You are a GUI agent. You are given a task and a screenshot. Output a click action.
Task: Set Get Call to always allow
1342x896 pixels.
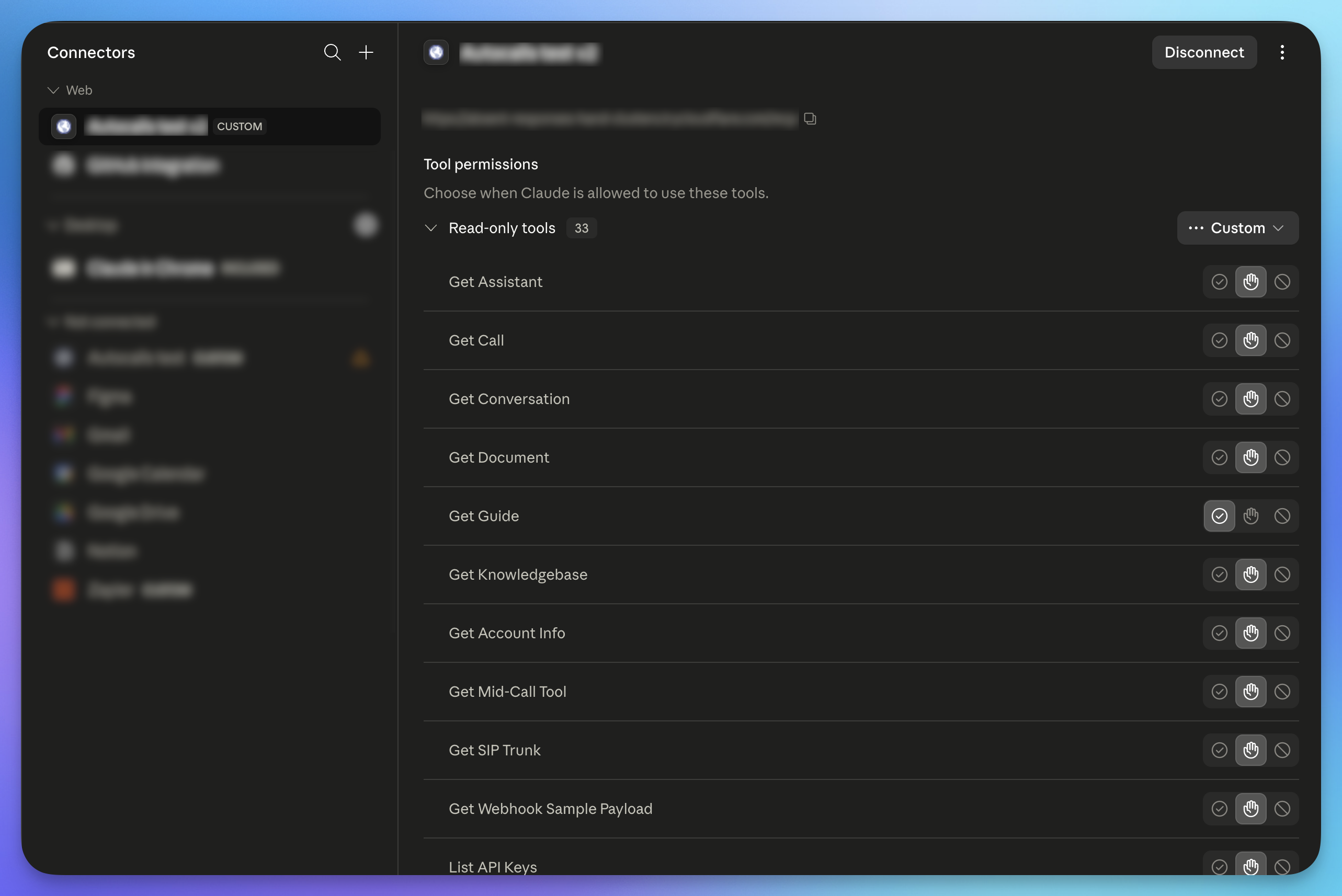pyautogui.click(x=1219, y=340)
